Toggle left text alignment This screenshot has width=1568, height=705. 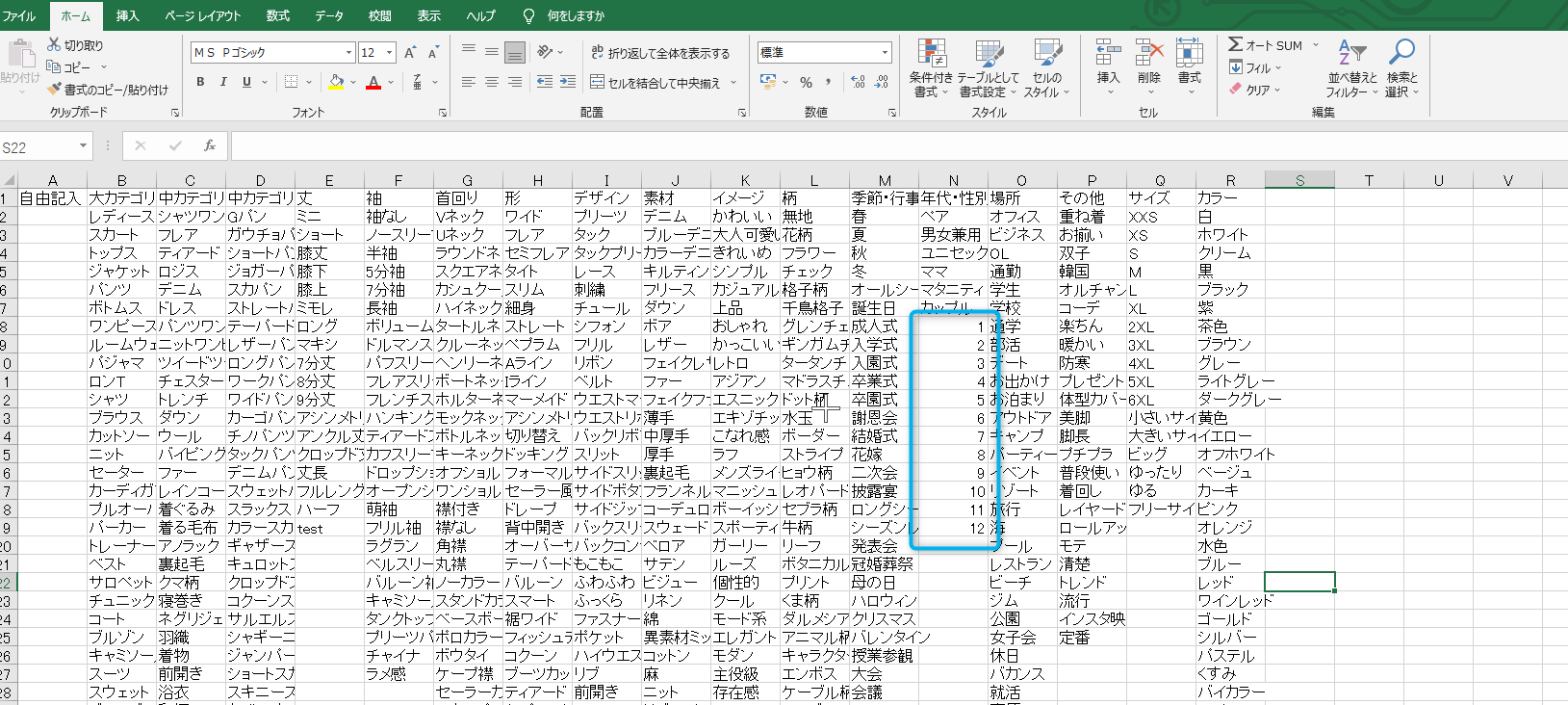[x=469, y=83]
